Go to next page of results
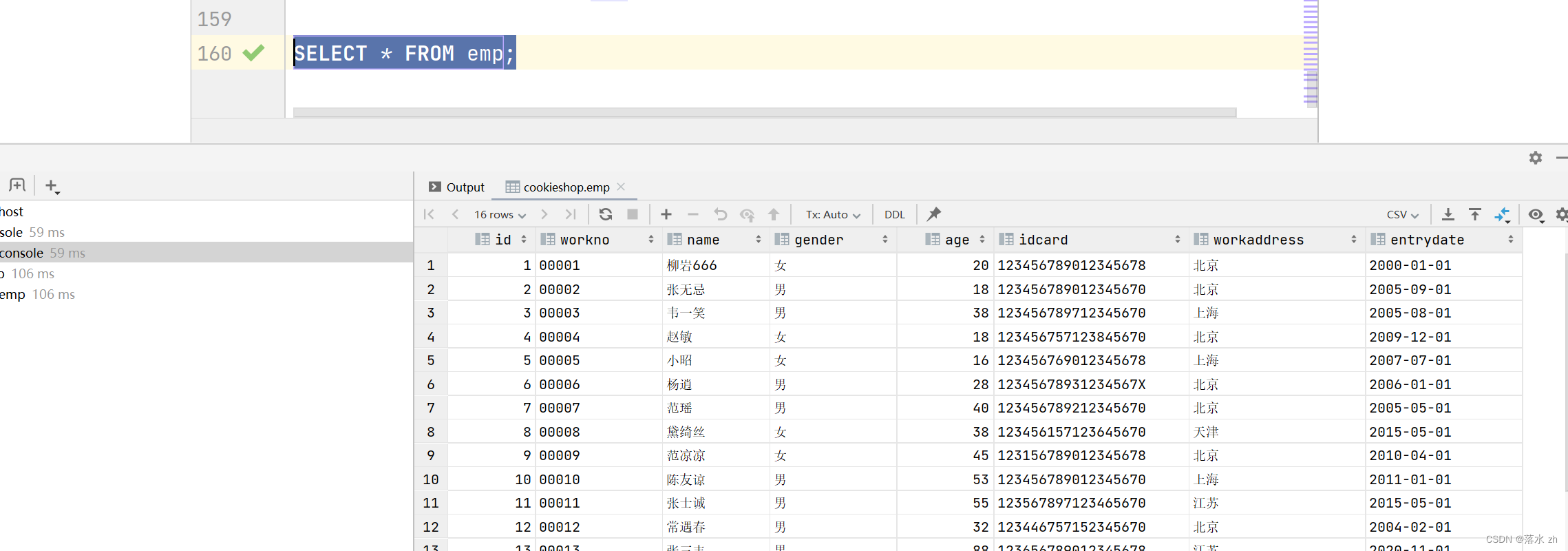The width and height of the screenshot is (1568, 551). (x=544, y=214)
